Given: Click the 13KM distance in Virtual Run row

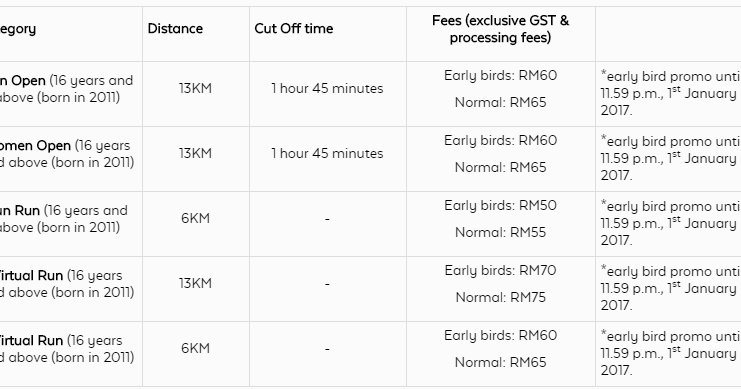Looking at the screenshot, I should tap(195, 283).
